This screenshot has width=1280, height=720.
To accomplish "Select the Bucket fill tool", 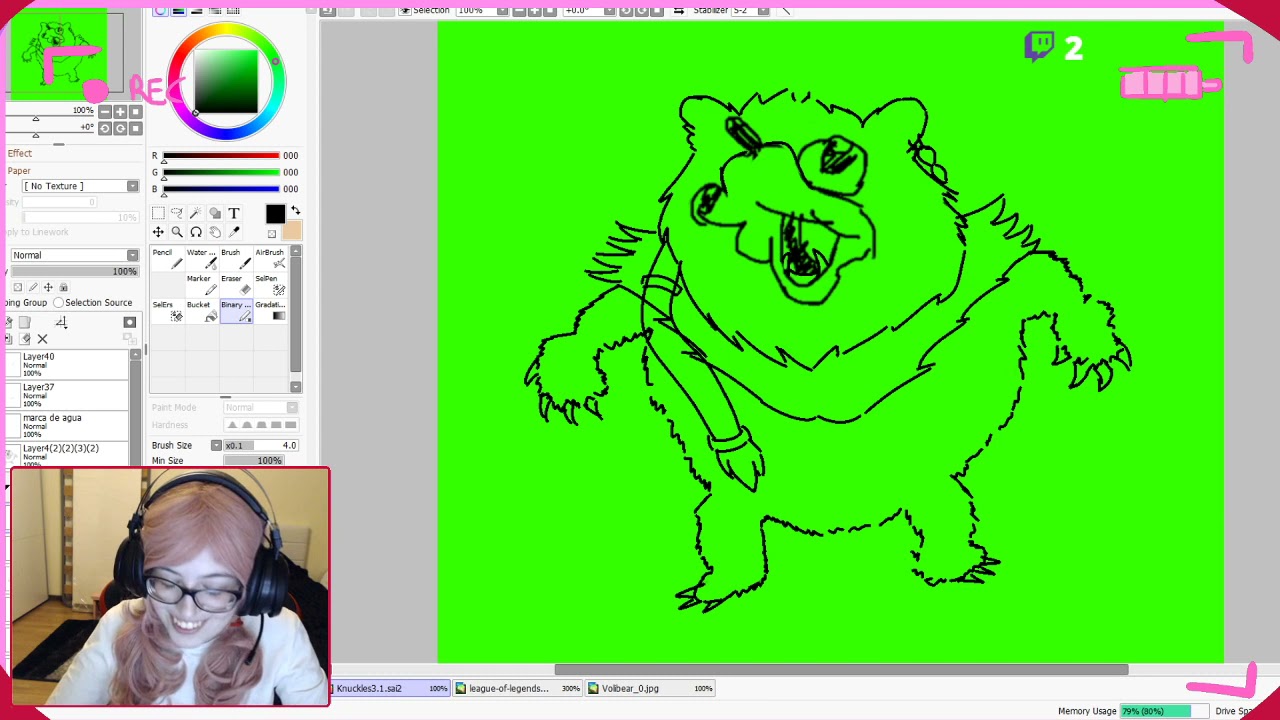I will tap(201, 310).
